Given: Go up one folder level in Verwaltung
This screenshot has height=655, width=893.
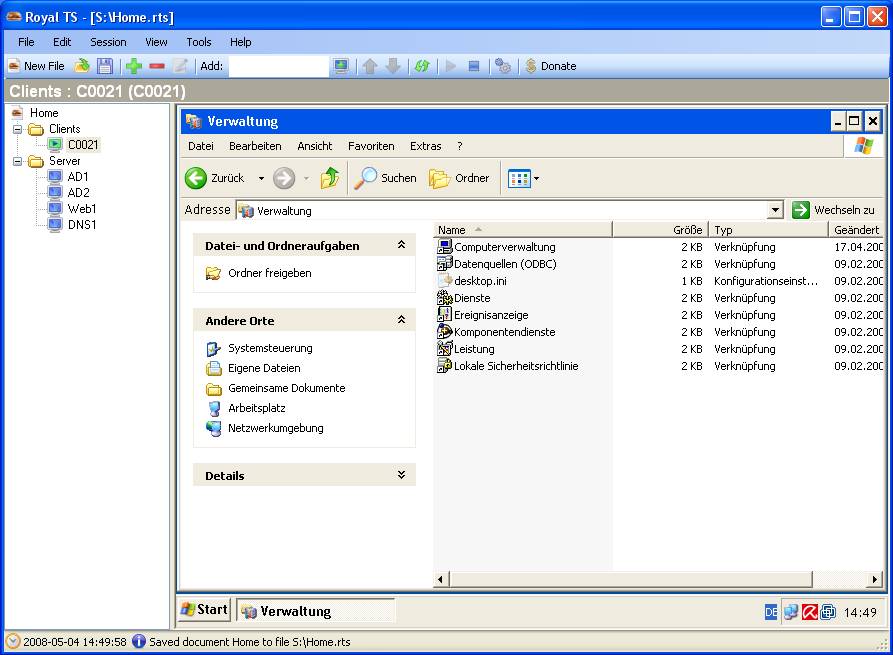Looking at the screenshot, I should coord(330,178).
